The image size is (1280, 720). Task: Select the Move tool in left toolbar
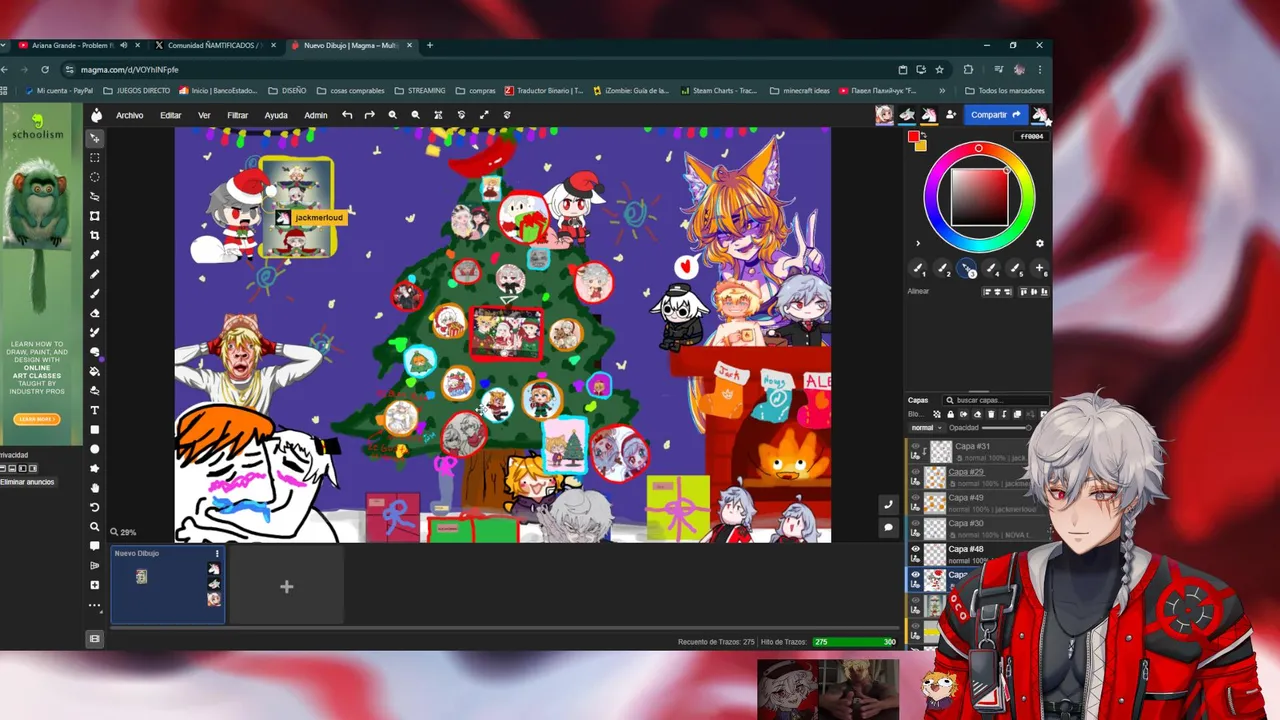(95, 138)
